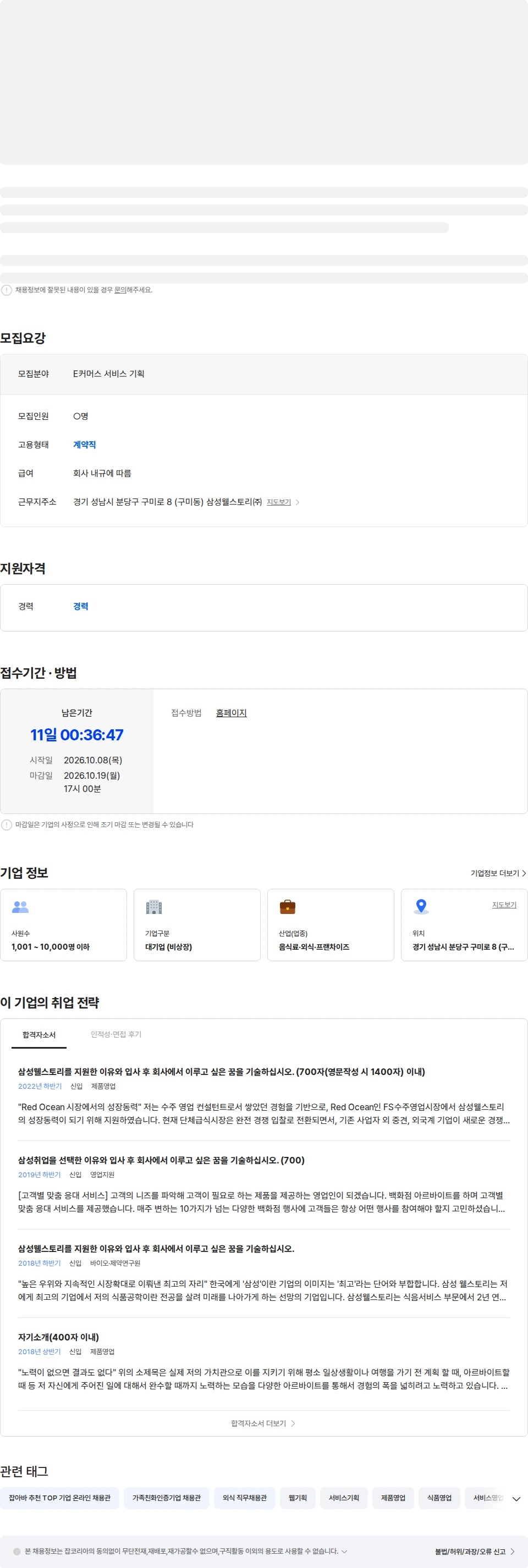This screenshot has width=528, height=1568.
Task: Click the 경기 성남시 분당구 구미로 8 location card
Action: tap(464, 924)
